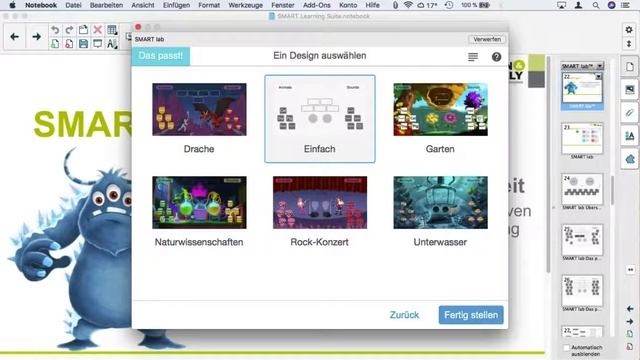Open the Add-Ons menu

[317, 5]
